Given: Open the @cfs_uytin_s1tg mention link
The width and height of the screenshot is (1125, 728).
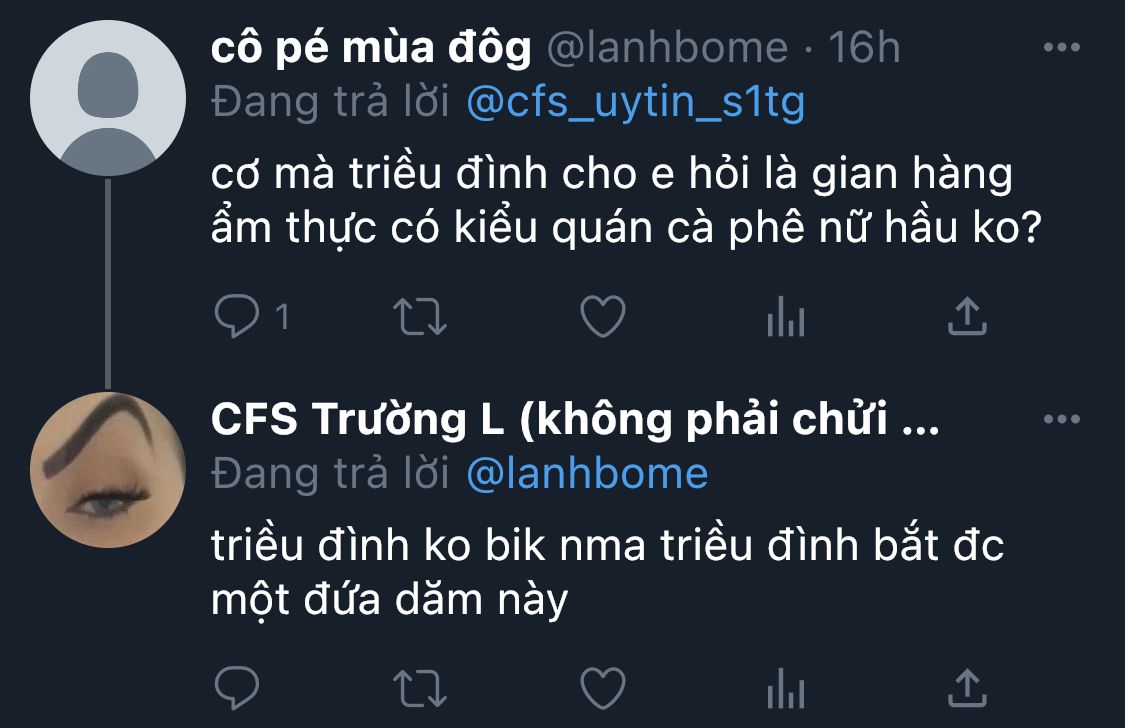Looking at the screenshot, I should pyautogui.click(x=636, y=103).
